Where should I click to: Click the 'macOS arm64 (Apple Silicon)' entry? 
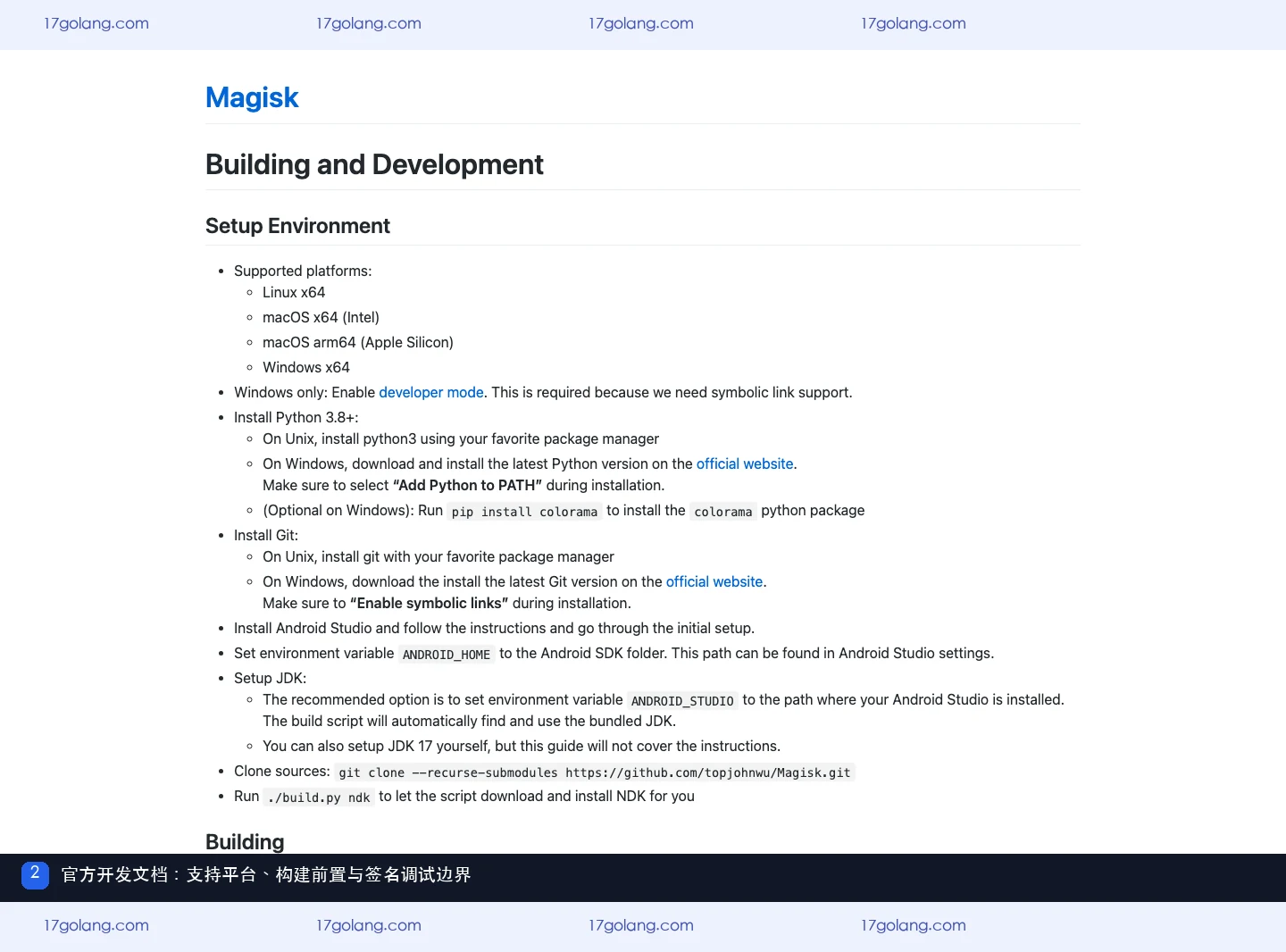coord(358,342)
